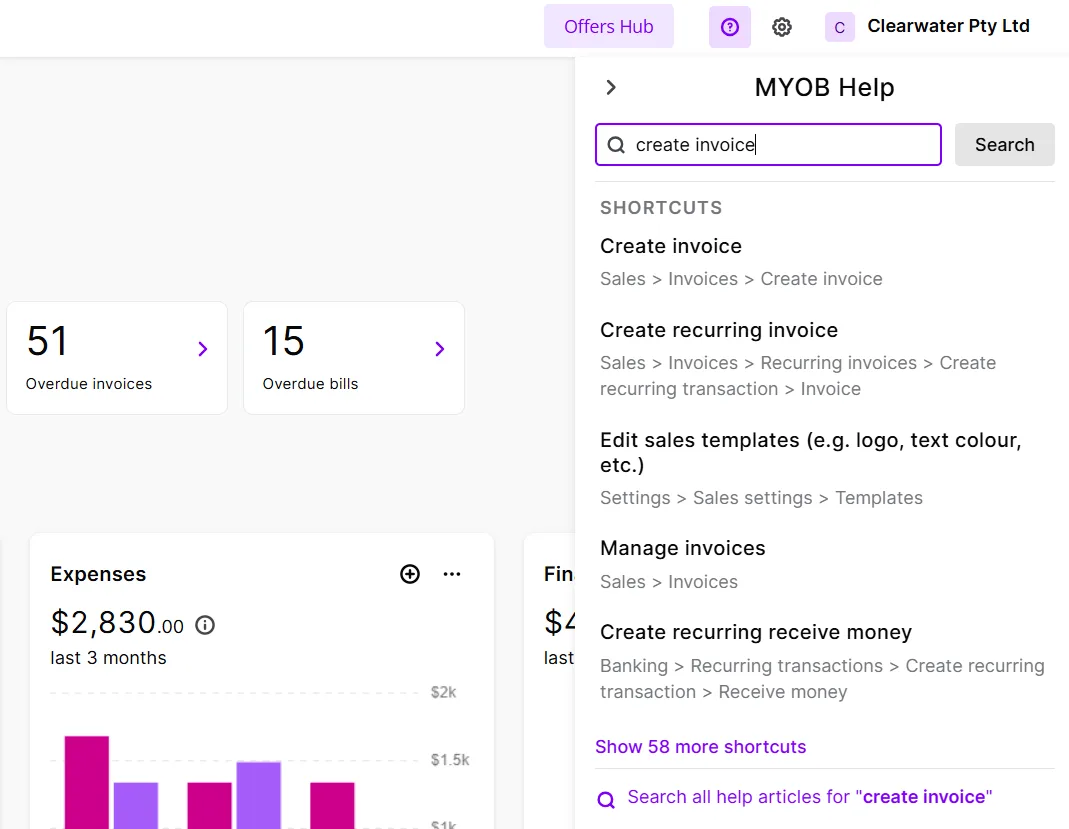Screen dimensions: 1069x829
Task: Click the MYOB Help title
Action: click(824, 87)
